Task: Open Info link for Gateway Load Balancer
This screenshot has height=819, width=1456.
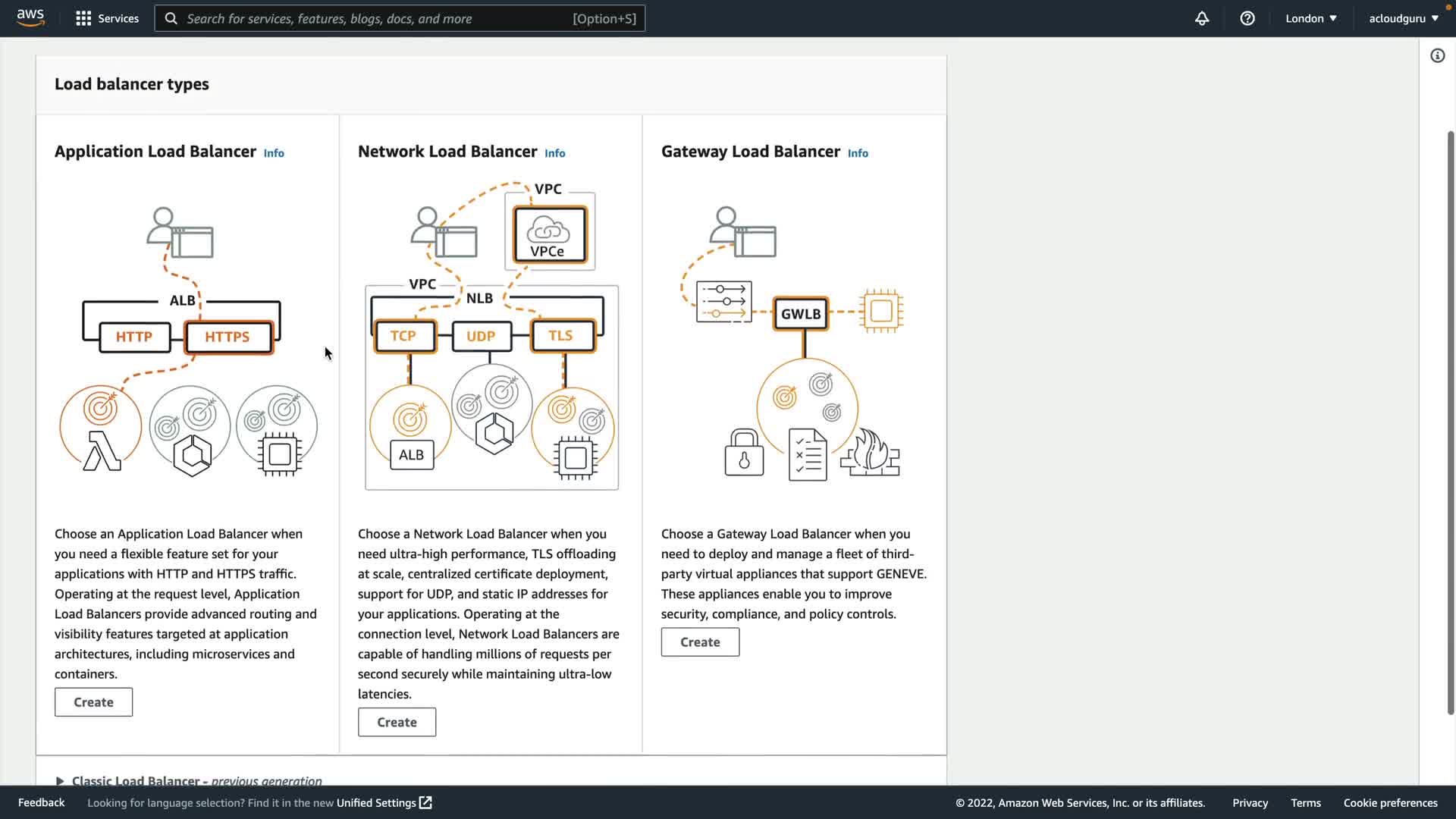Action: [858, 153]
